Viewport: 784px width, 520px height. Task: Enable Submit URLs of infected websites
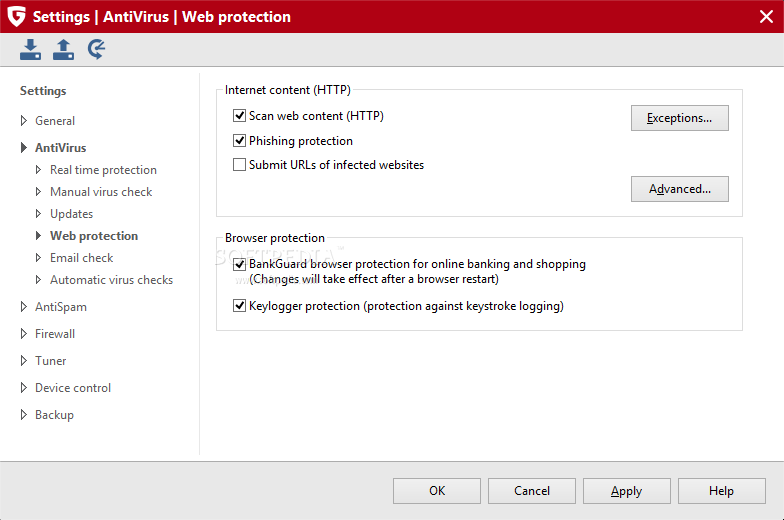point(240,164)
